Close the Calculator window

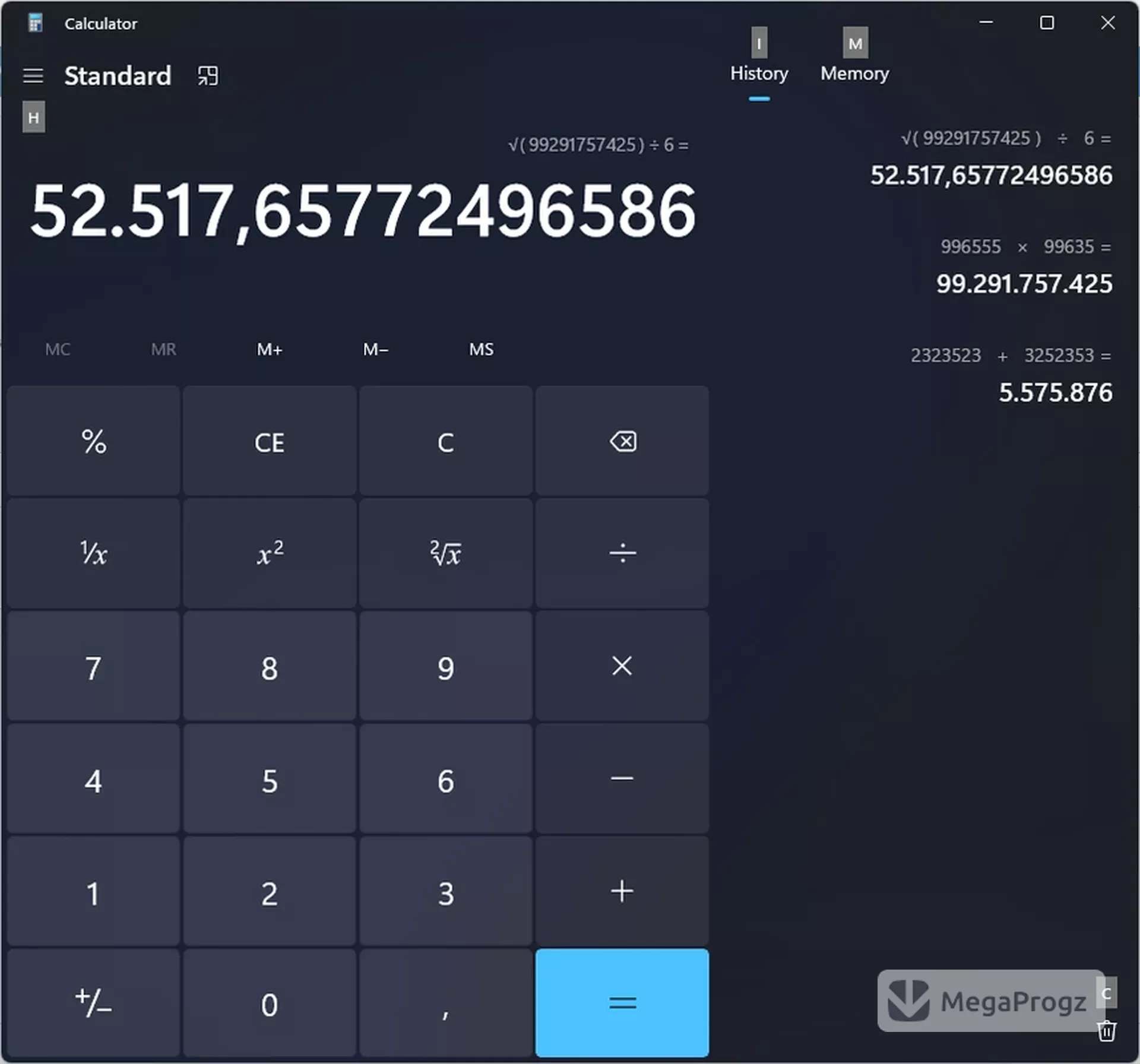tap(1108, 23)
